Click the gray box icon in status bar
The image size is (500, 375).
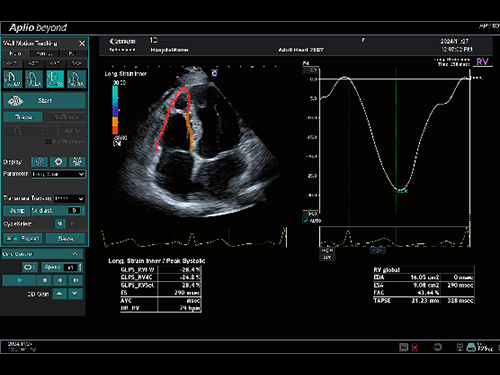(404, 347)
